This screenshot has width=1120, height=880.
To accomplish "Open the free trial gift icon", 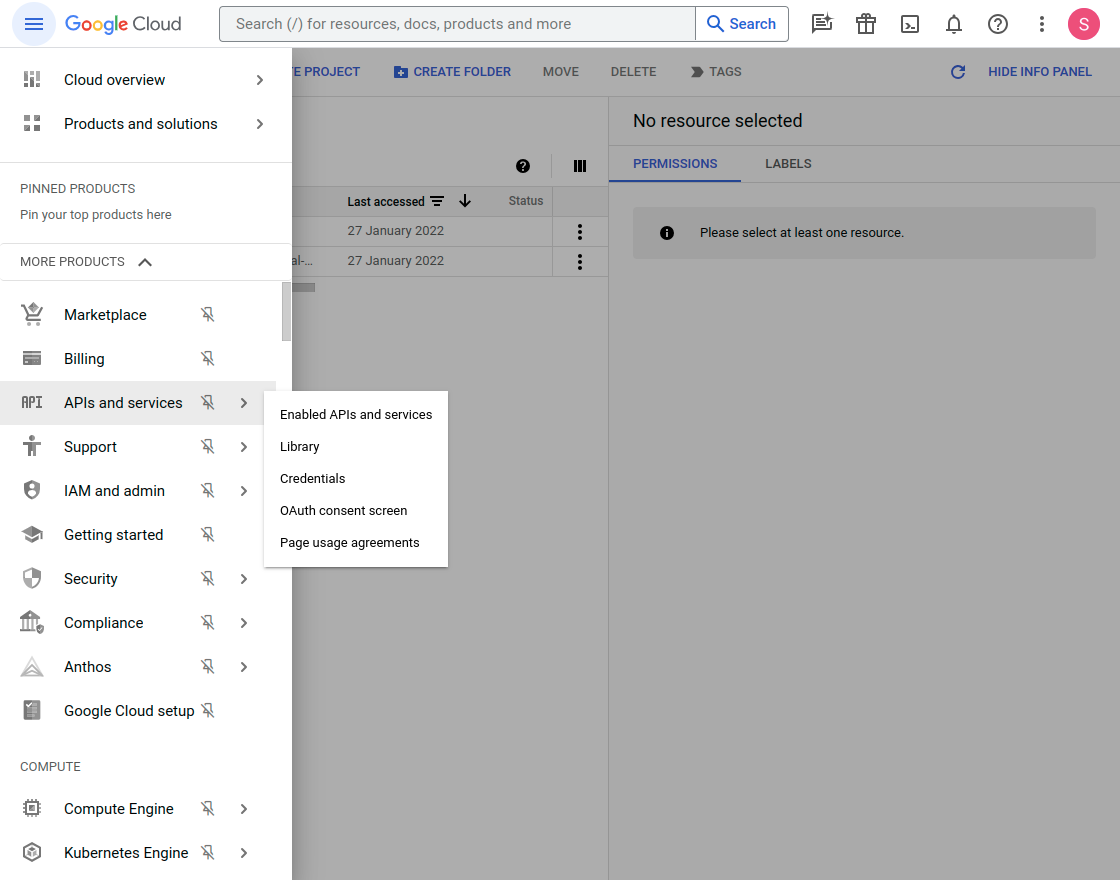I will click(866, 24).
